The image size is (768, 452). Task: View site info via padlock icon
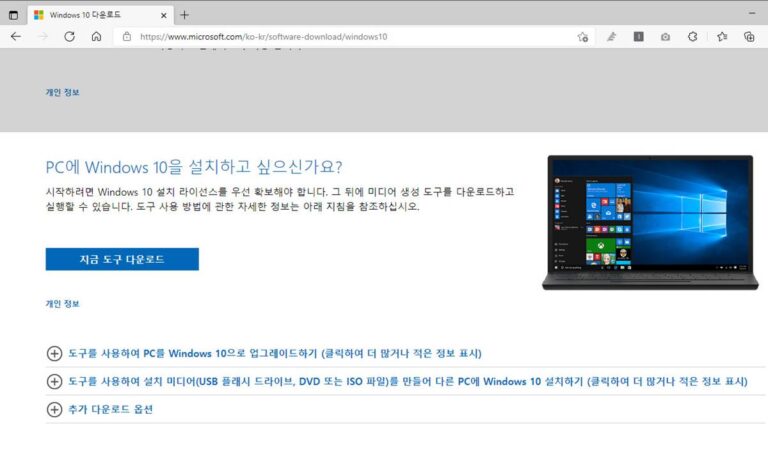pos(127,37)
